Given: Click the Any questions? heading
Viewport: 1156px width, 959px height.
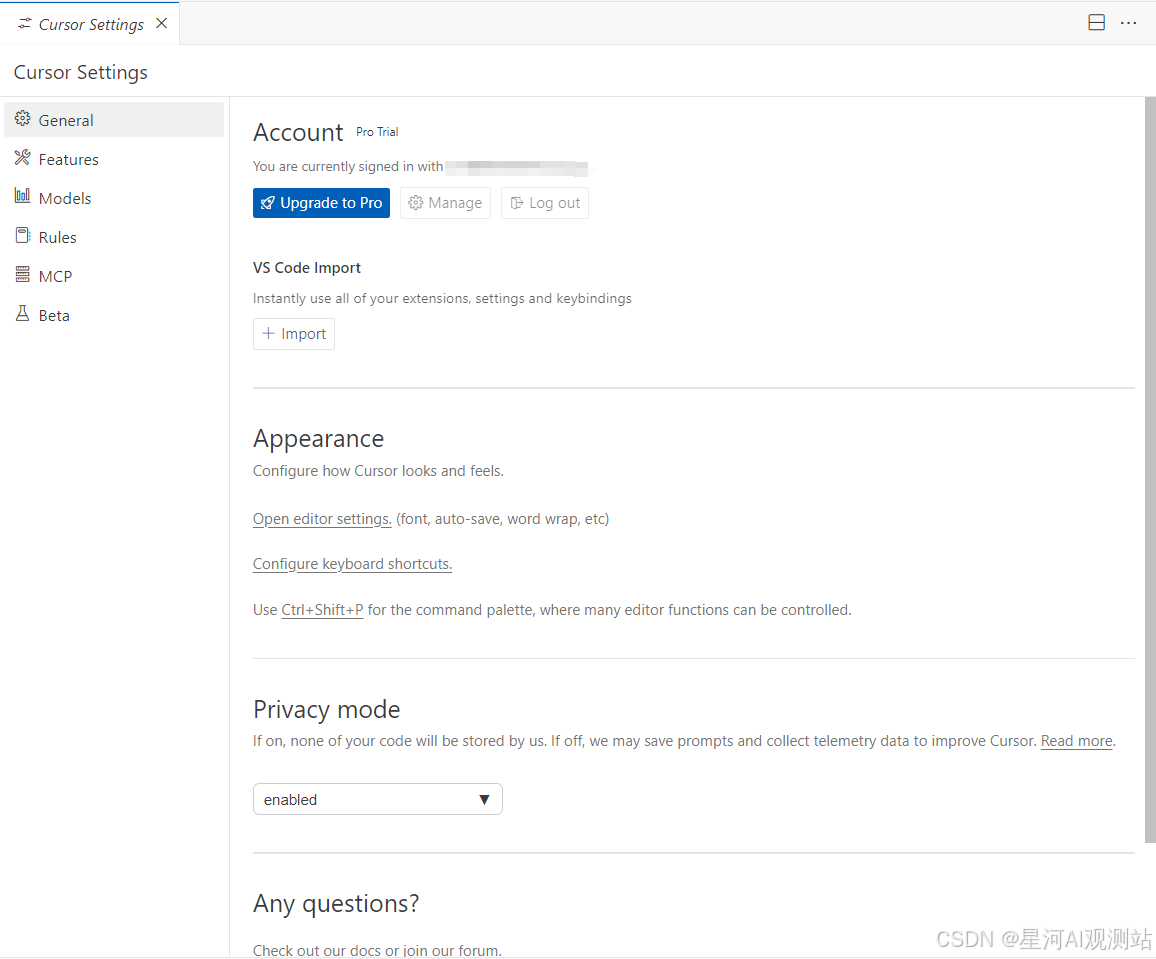Looking at the screenshot, I should pyautogui.click(x=336, y=904).
